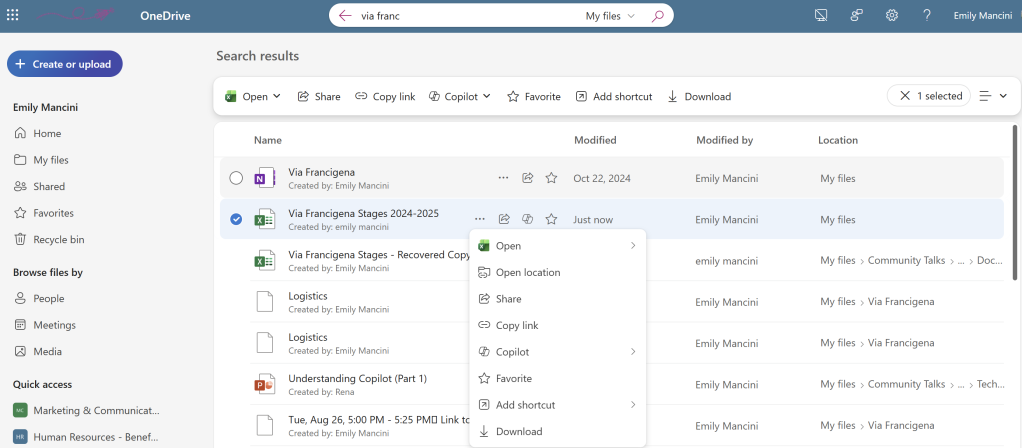Click Location column header
The width and height of the screenshot is (1022, 448).
pos(838,140)
